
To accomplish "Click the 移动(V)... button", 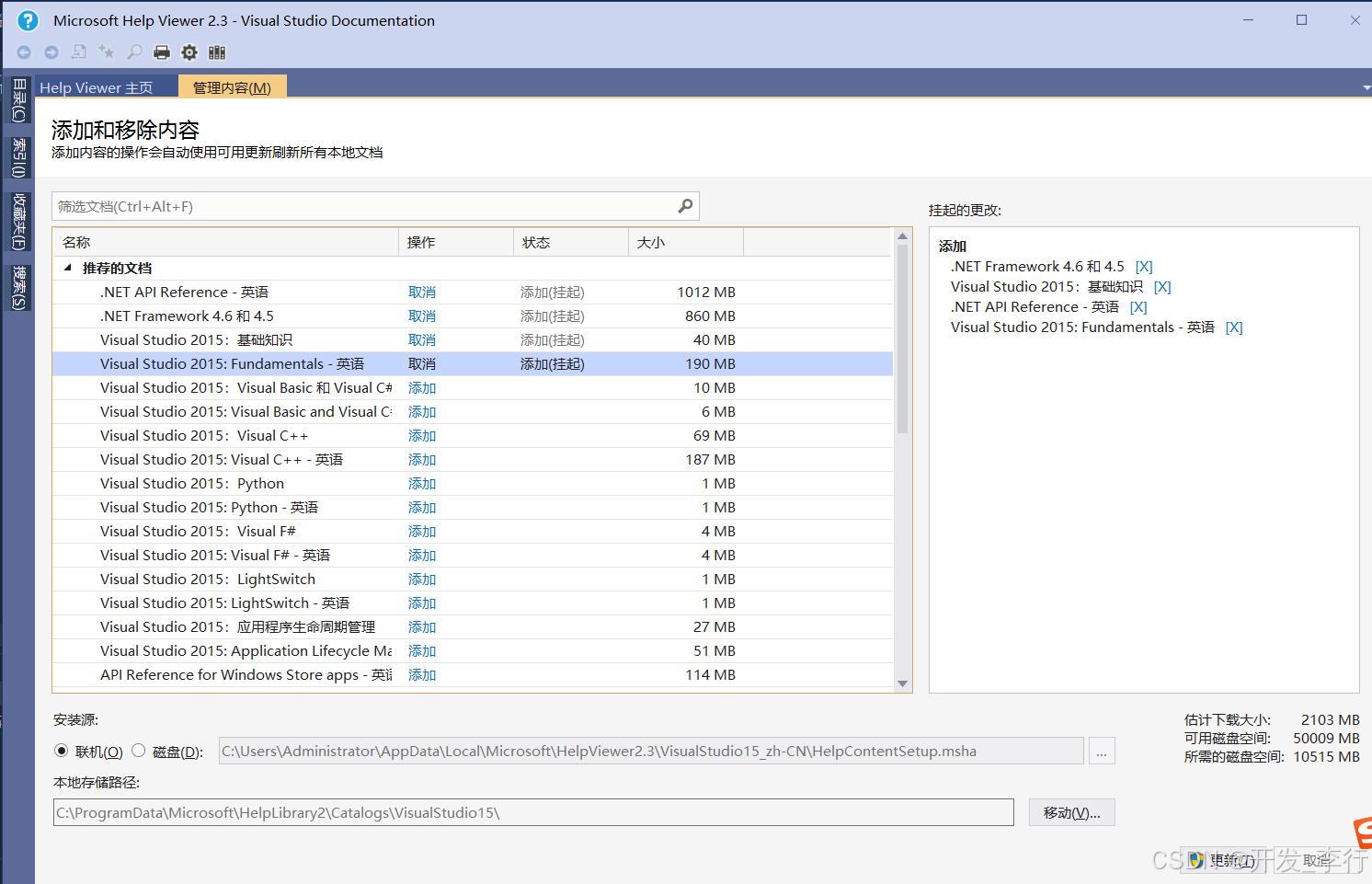I will click(x=1071, y=812).
